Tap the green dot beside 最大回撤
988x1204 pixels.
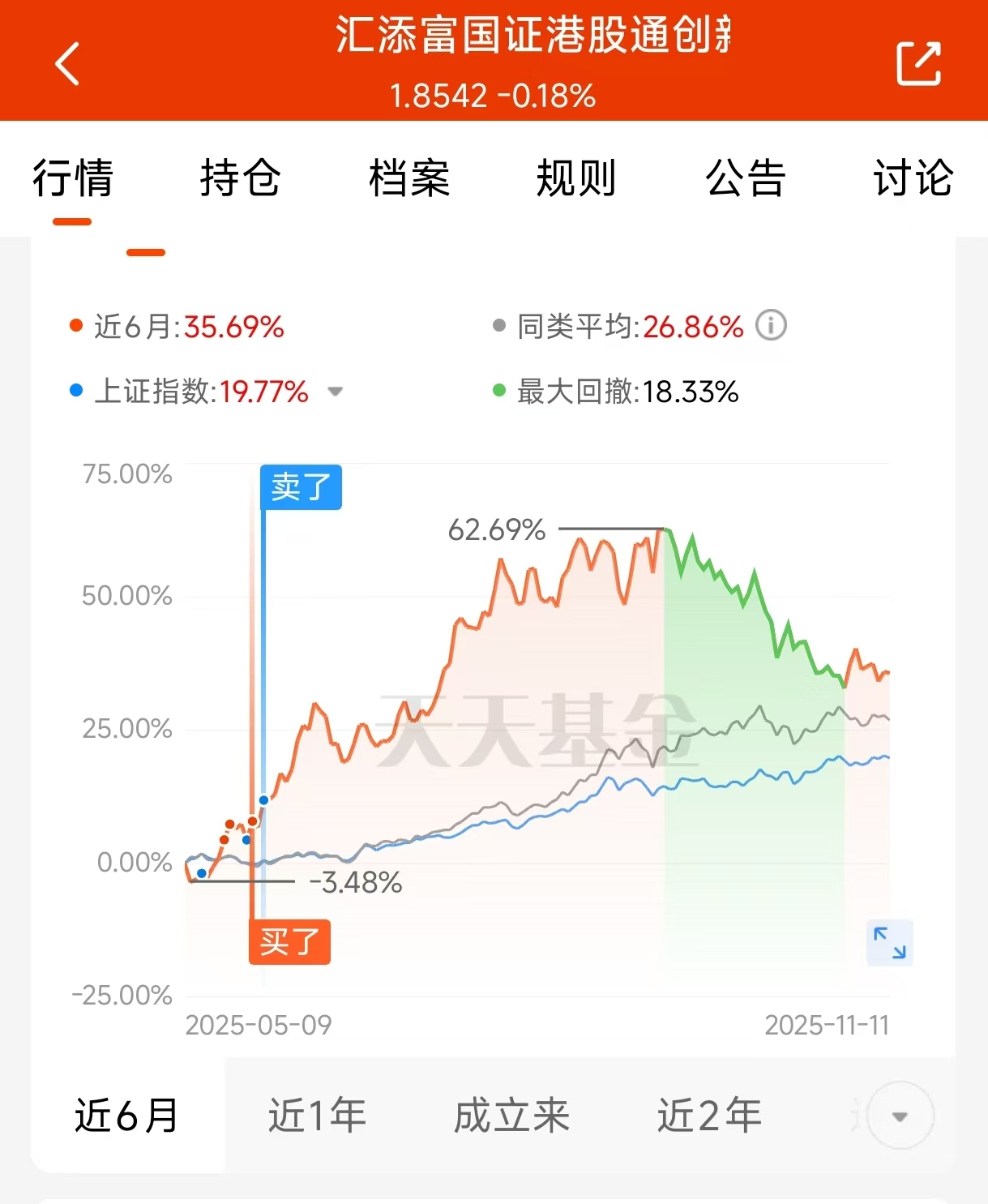click(x=499, y=391)
